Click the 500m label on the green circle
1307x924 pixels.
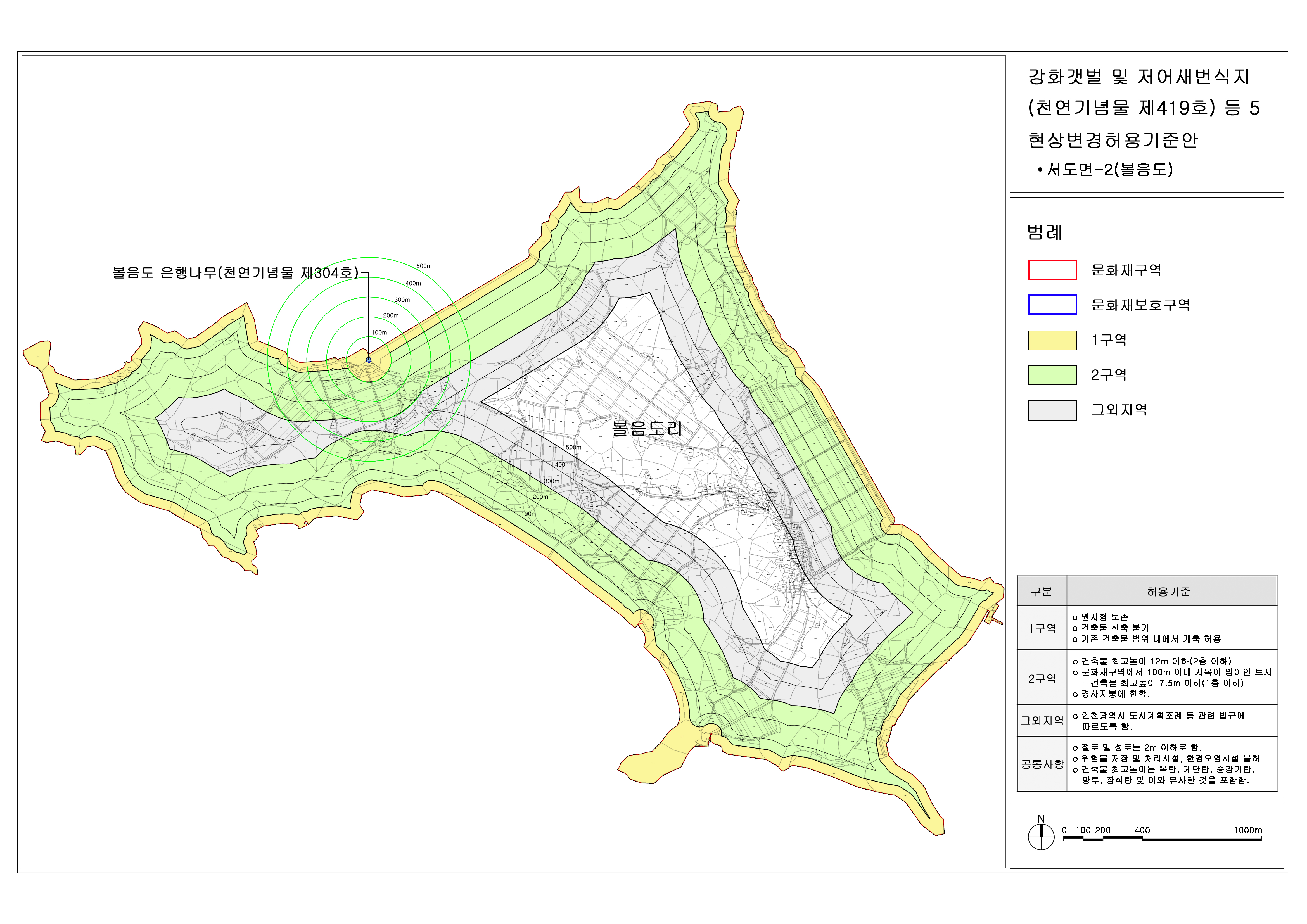coord(424,266)
